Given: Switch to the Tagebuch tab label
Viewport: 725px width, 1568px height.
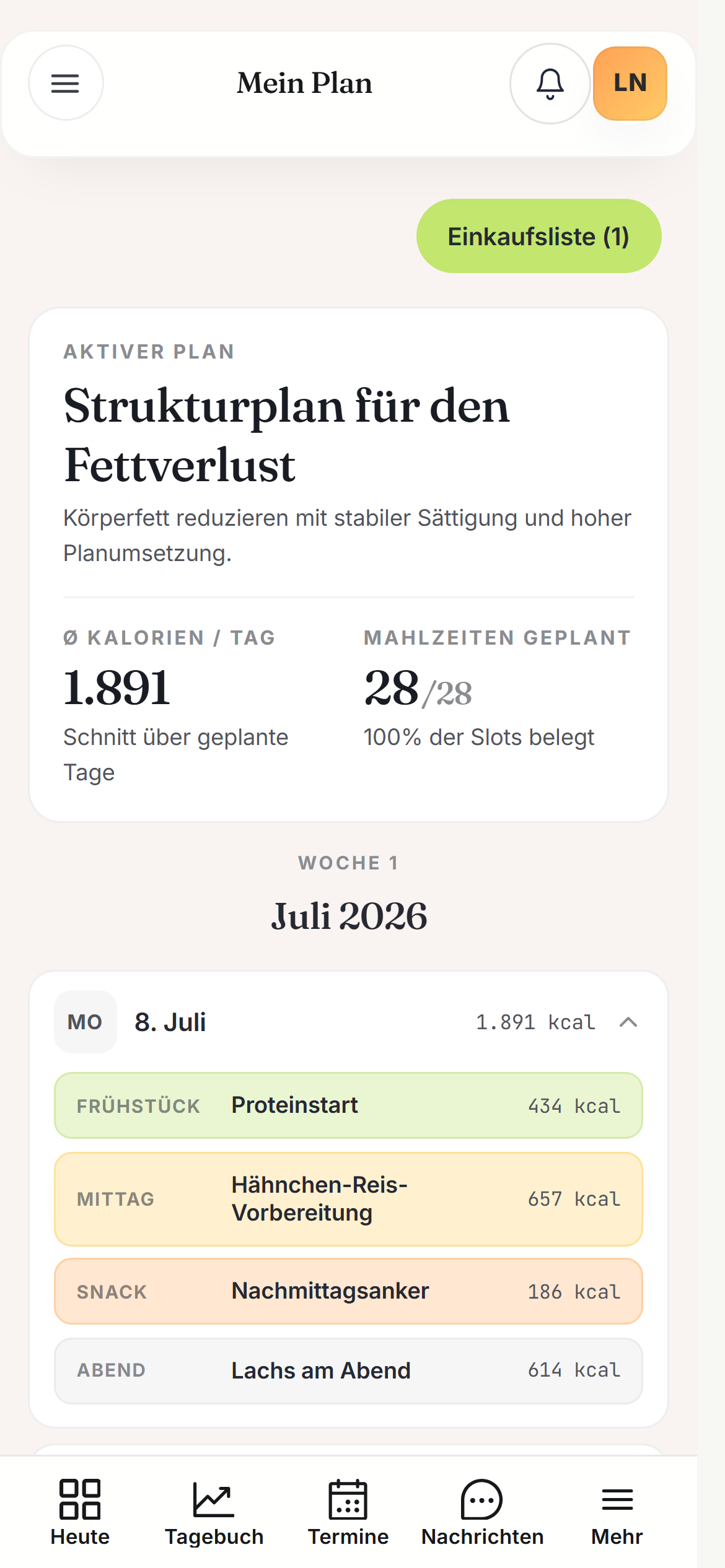Looking at the screenshot, I should coord(214,1537).
